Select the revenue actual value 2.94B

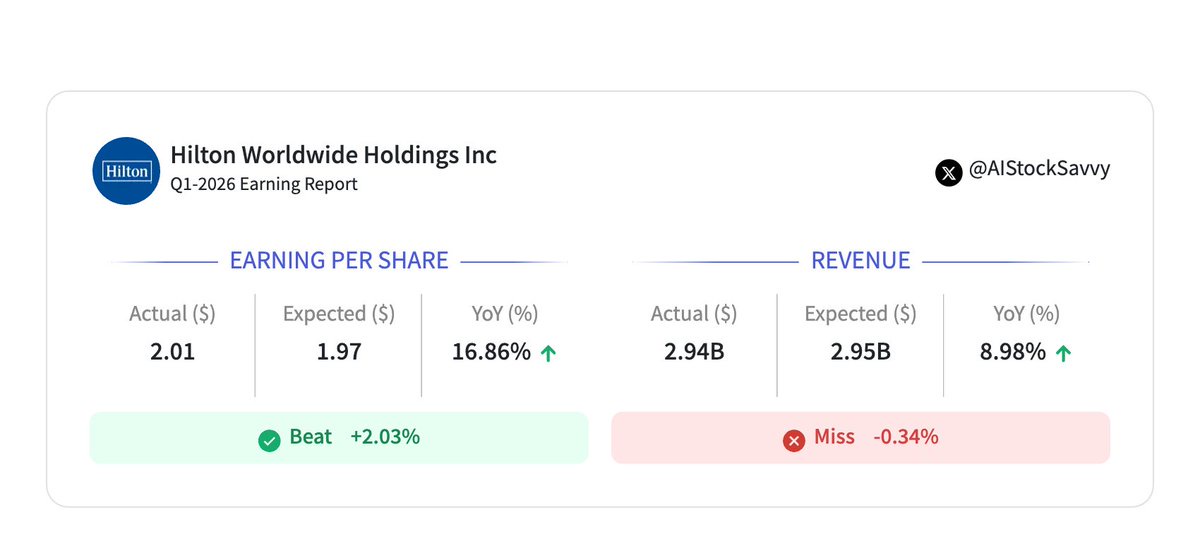pyautogui.click(x=693, y=352)
